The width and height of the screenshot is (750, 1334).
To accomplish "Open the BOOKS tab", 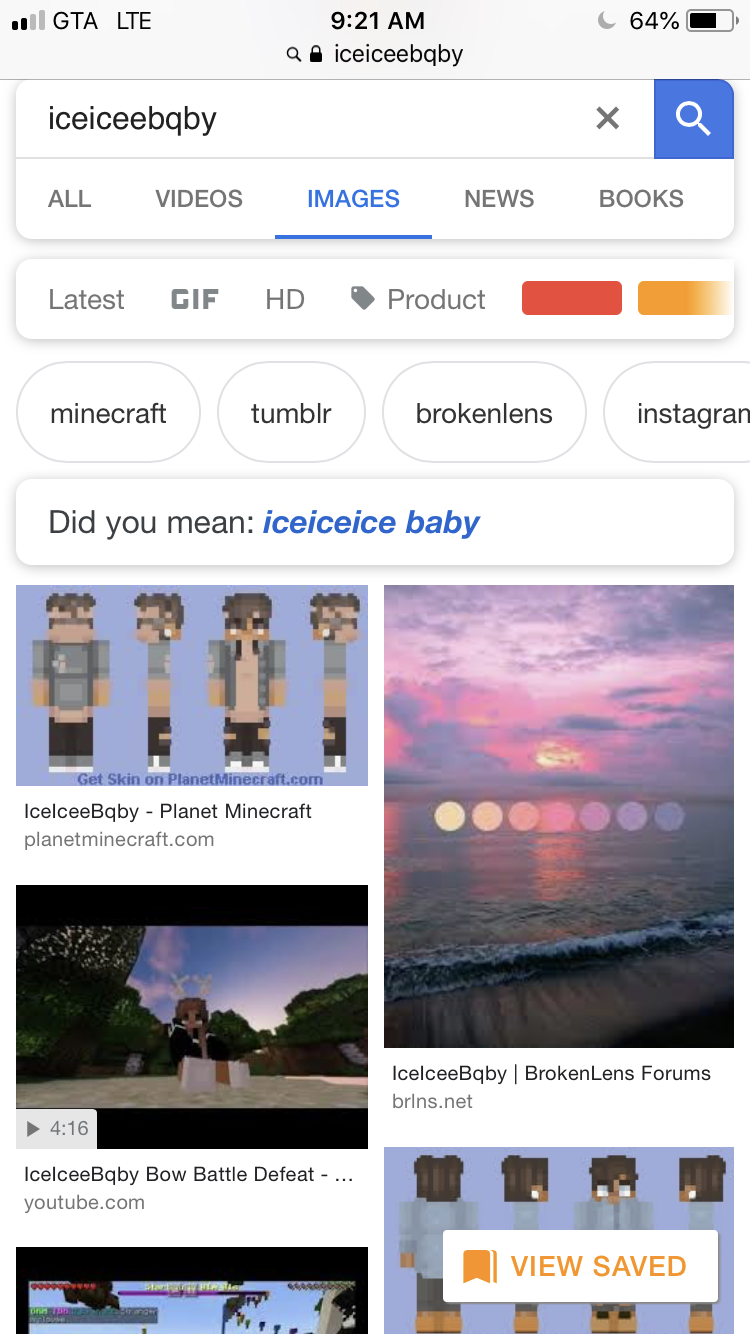I will 641,198.
